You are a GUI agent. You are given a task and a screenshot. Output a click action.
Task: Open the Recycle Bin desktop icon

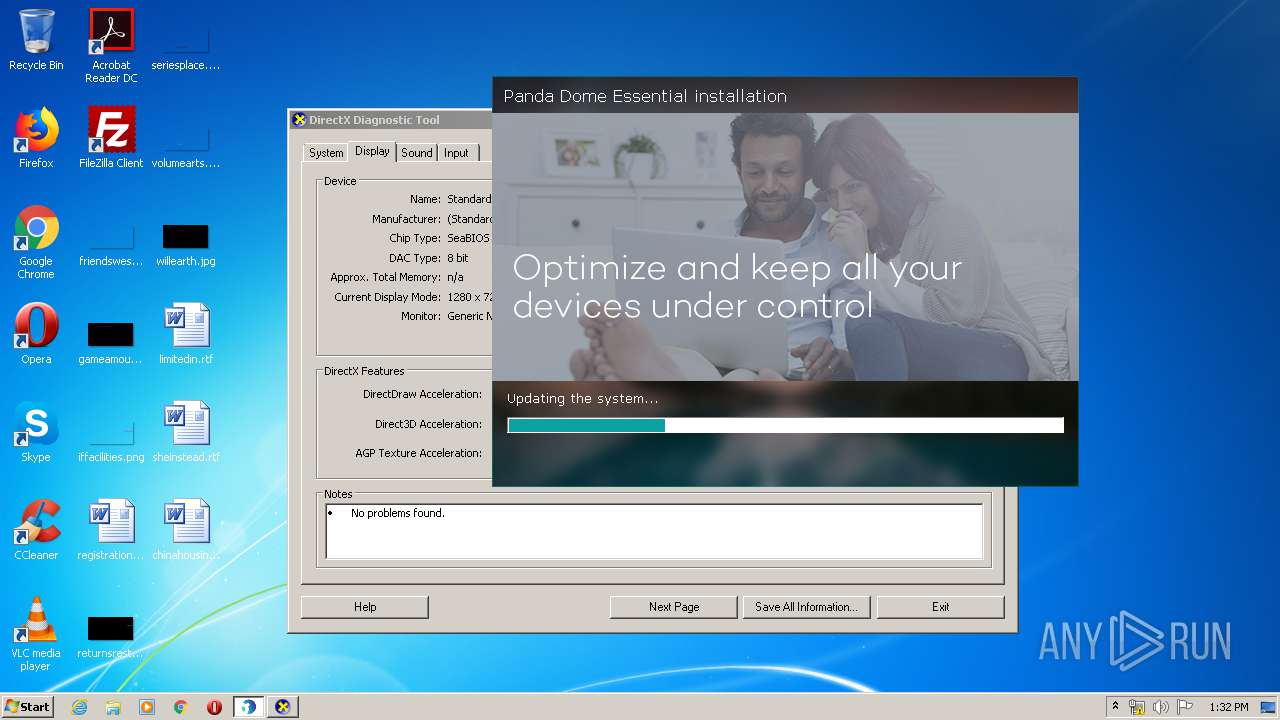[36, 40]
